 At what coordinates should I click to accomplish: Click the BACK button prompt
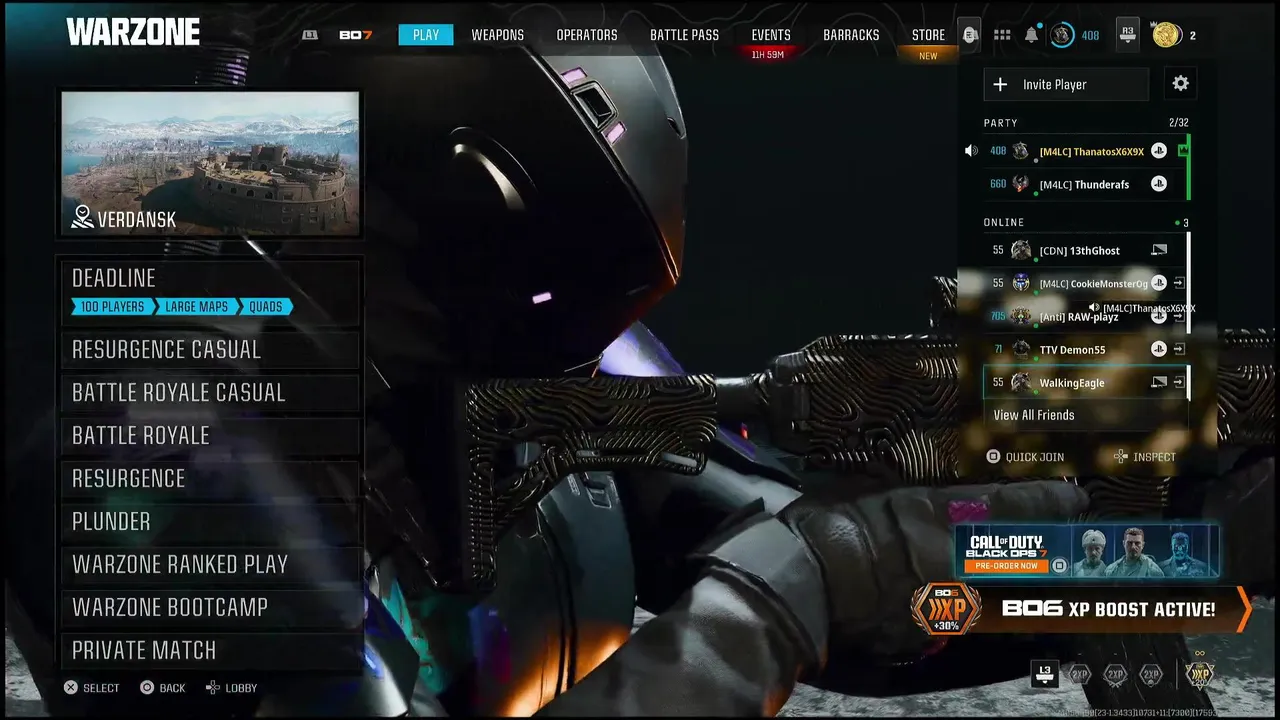point(163,688)
